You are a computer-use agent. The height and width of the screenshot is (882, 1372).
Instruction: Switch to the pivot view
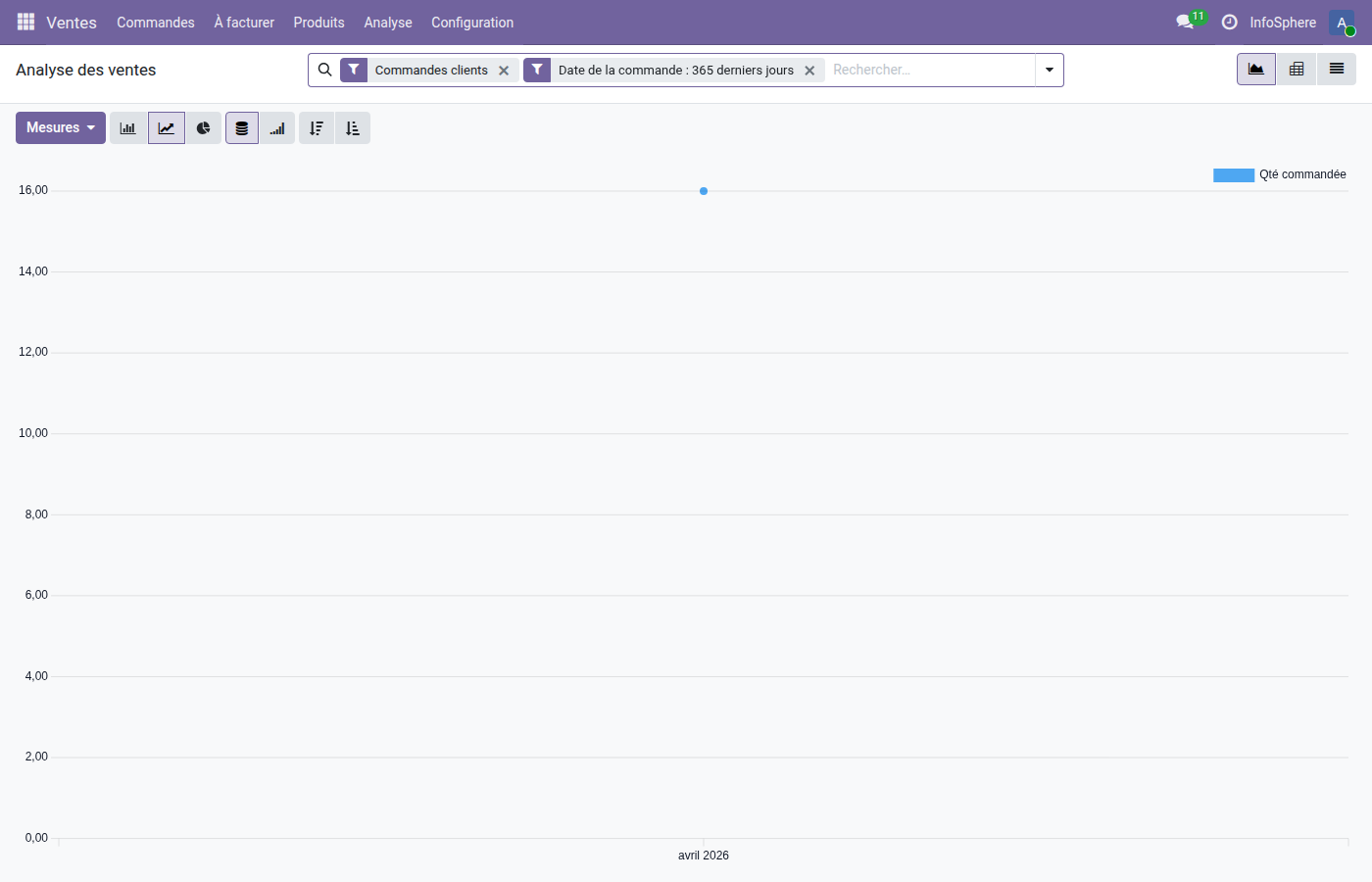tap(1296, 69)
